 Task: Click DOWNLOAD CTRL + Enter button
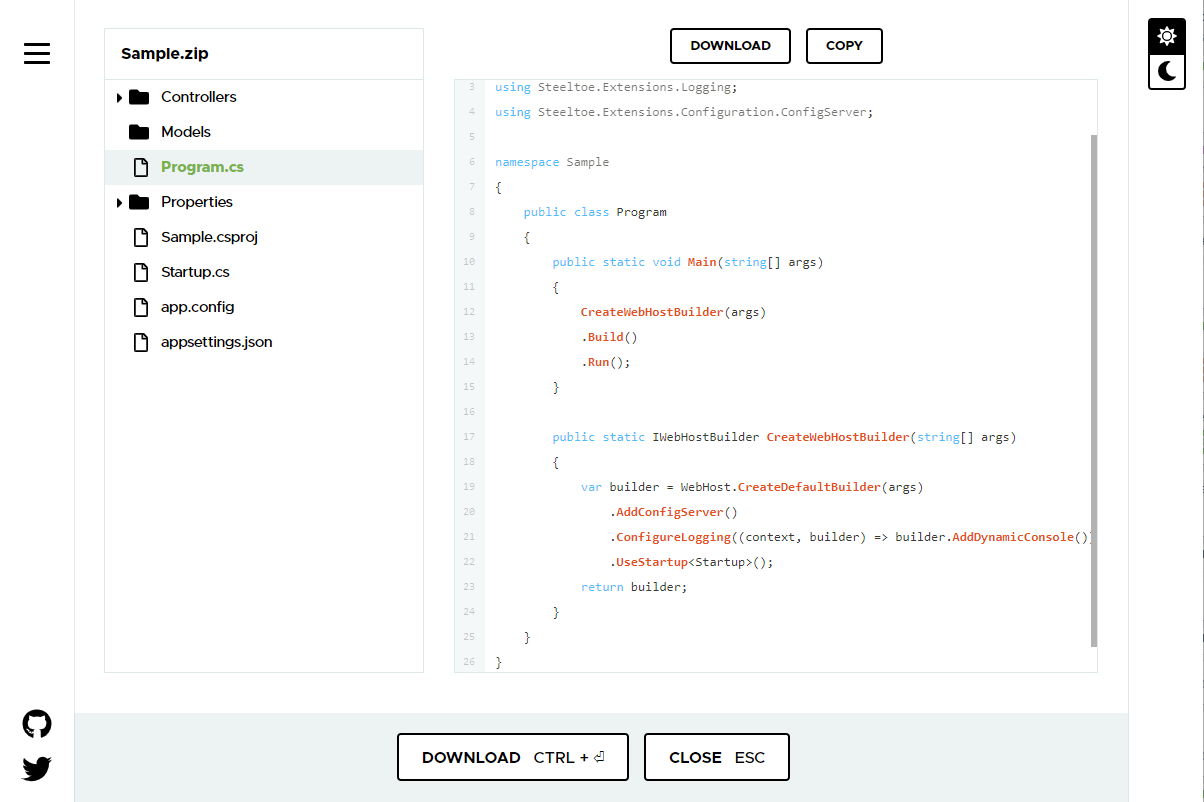pos(513,757)
